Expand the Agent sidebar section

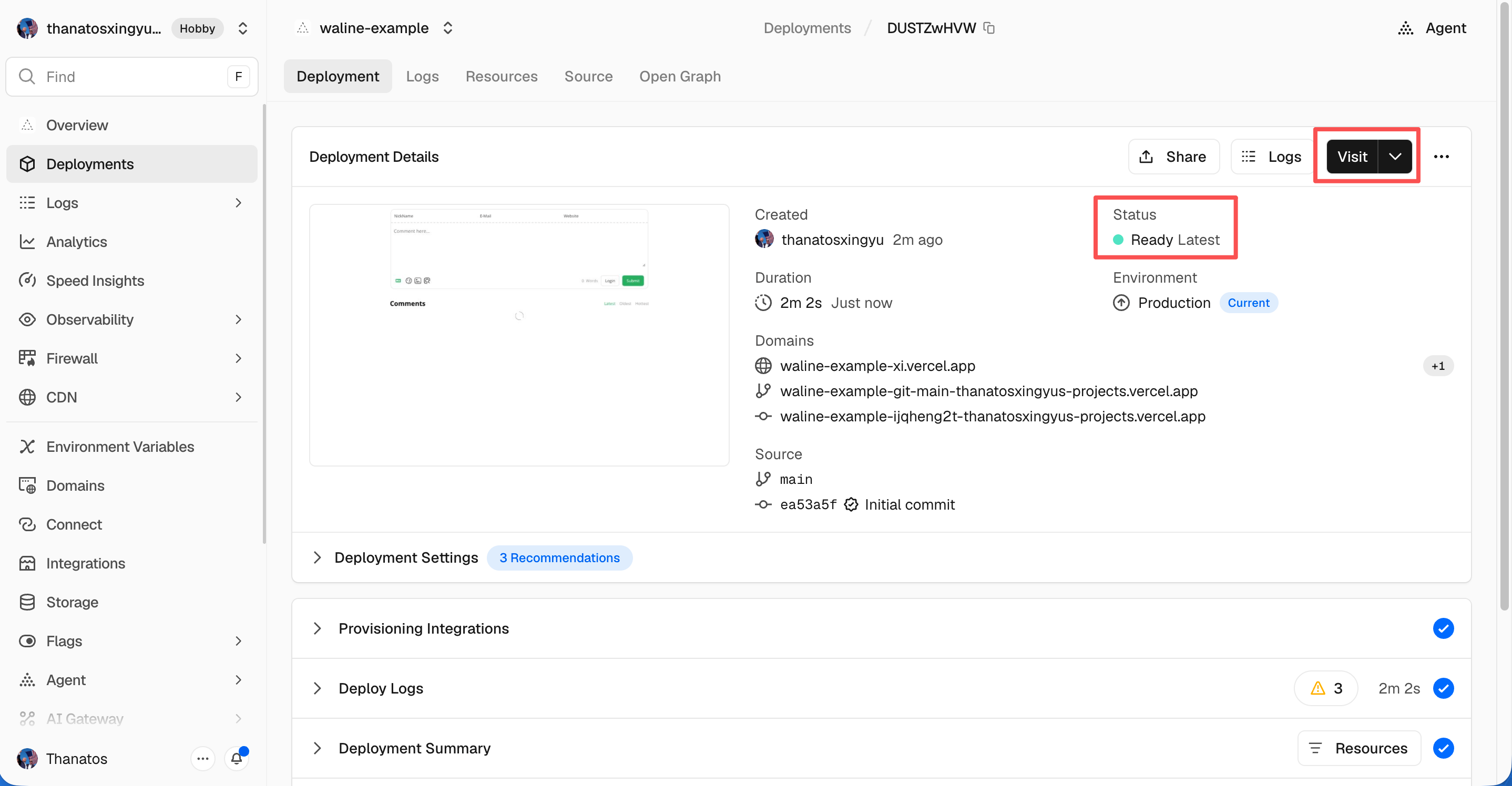coord(238,680)
